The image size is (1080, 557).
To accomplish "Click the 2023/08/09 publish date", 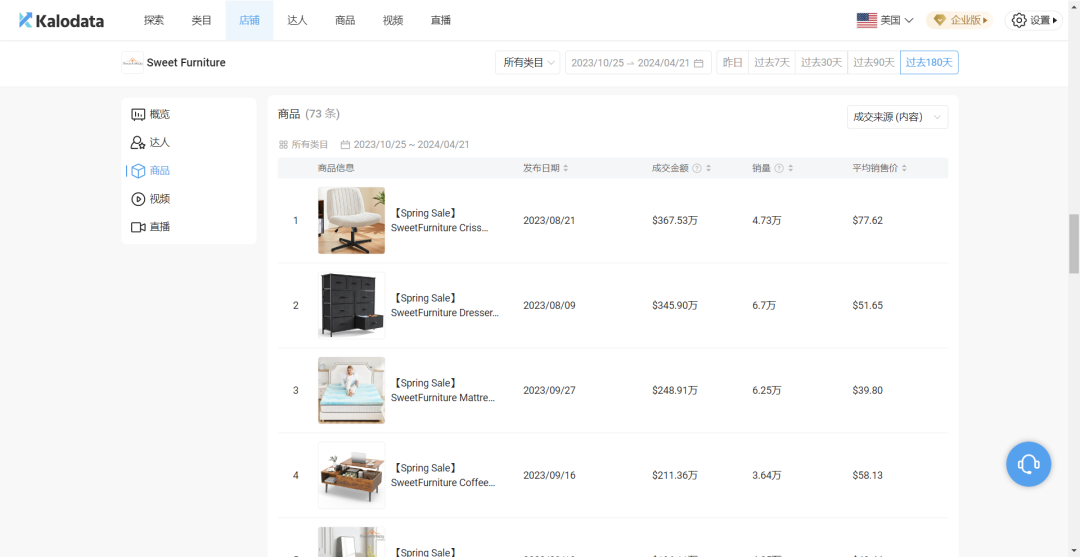I will [x=549, y=305].
